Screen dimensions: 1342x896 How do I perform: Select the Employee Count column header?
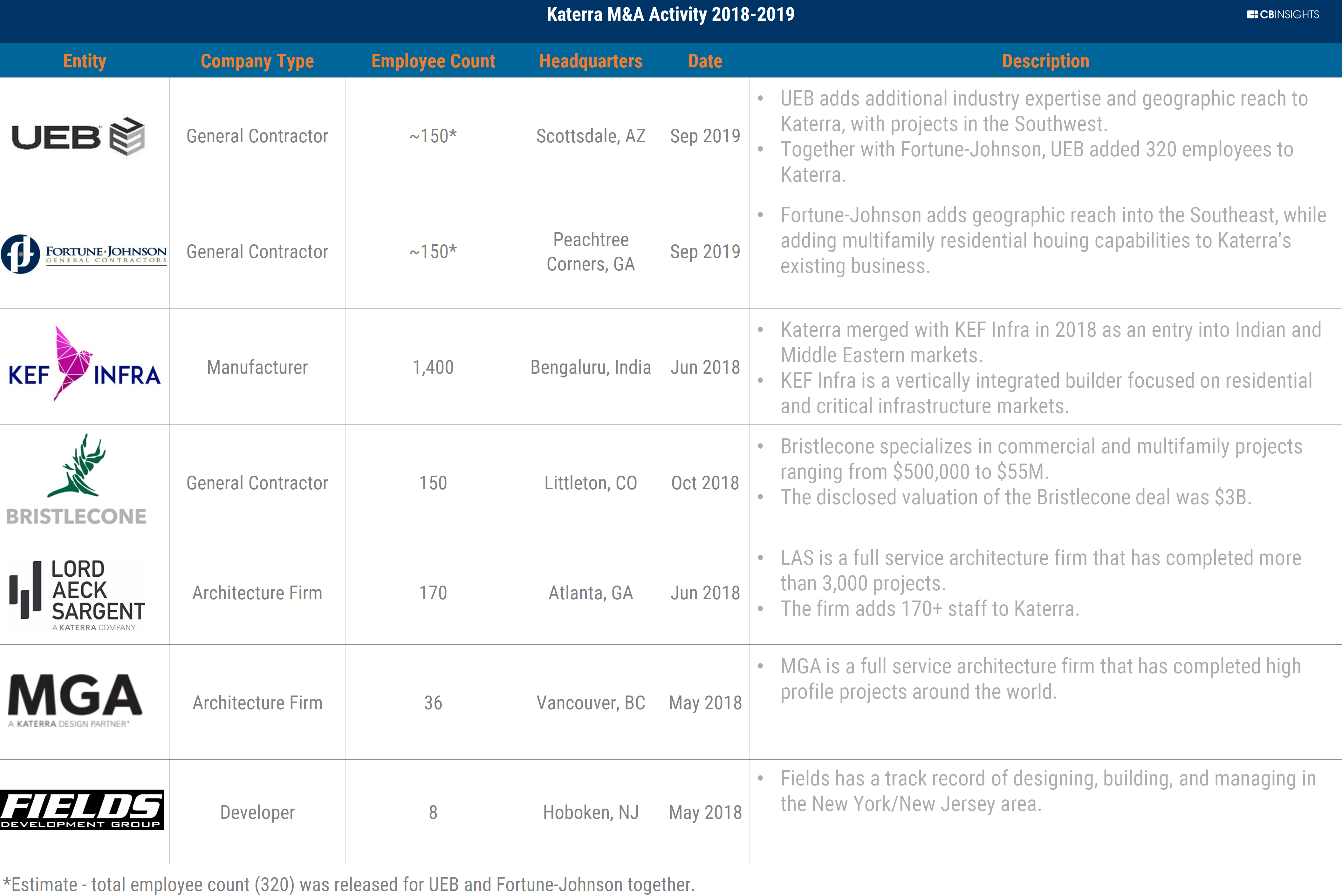(x=433, y=61)
